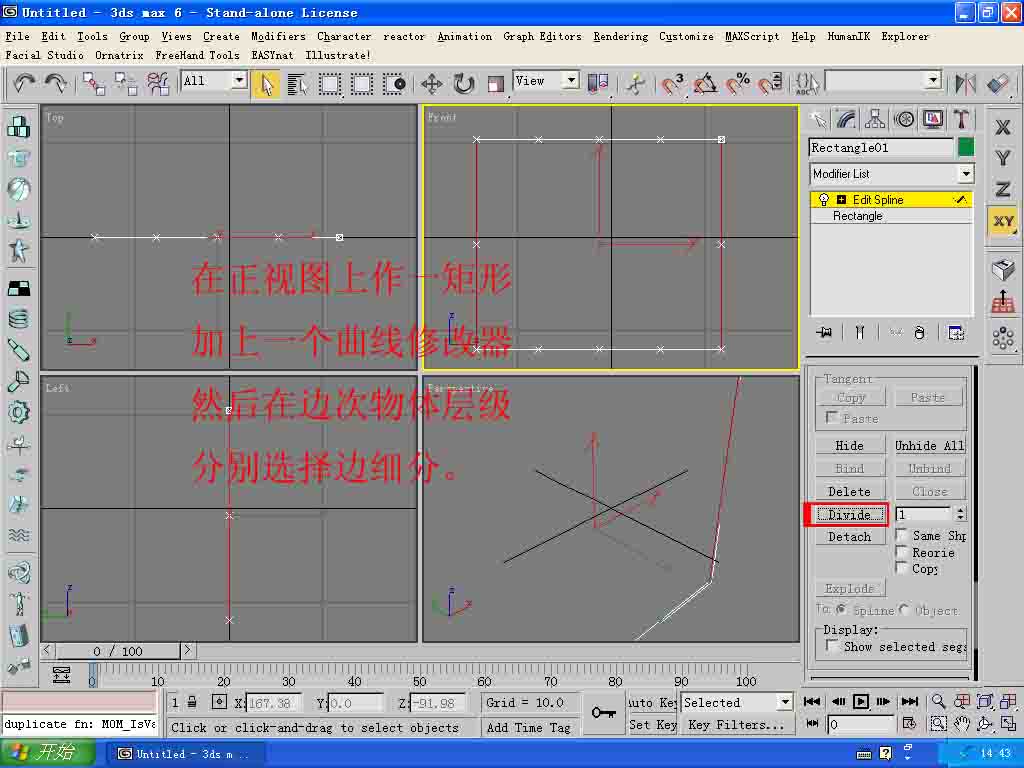This screenshot has height=768, width=1024.
Task: Choose the Select and Move tool
Action: (432, 84)
